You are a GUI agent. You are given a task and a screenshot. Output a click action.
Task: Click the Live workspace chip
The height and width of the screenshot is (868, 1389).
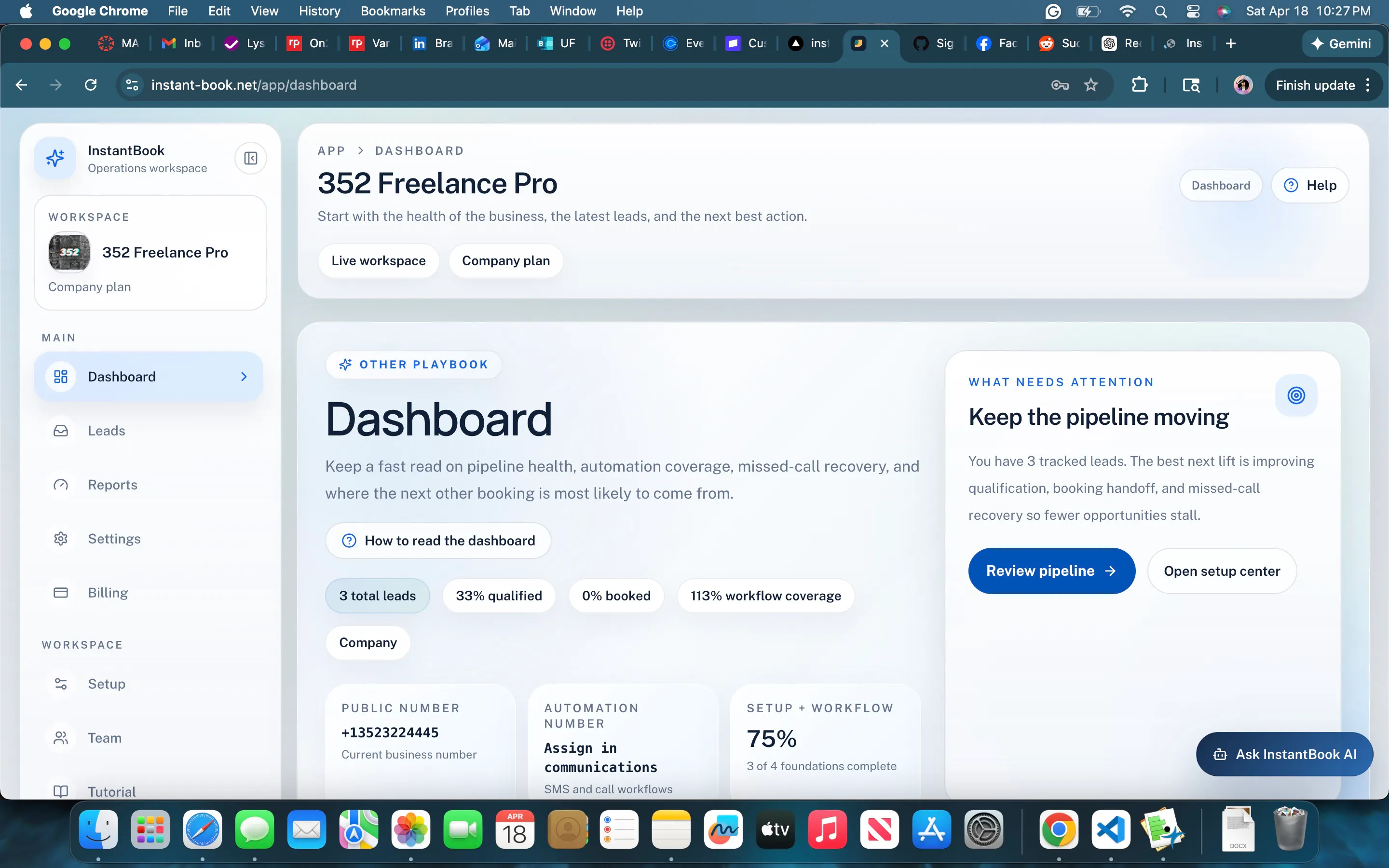pos(379,260)
